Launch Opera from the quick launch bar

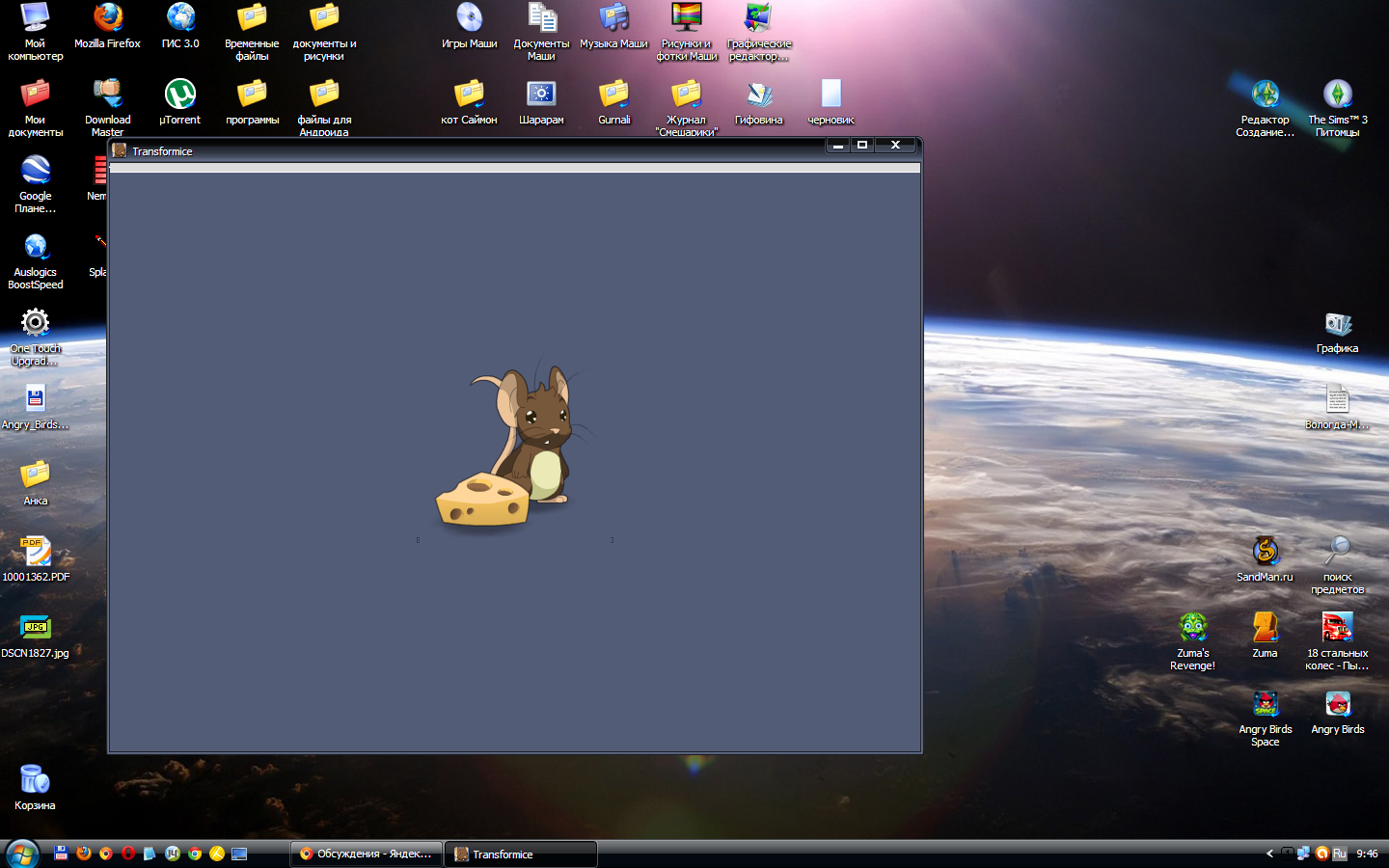click(128, 854)
